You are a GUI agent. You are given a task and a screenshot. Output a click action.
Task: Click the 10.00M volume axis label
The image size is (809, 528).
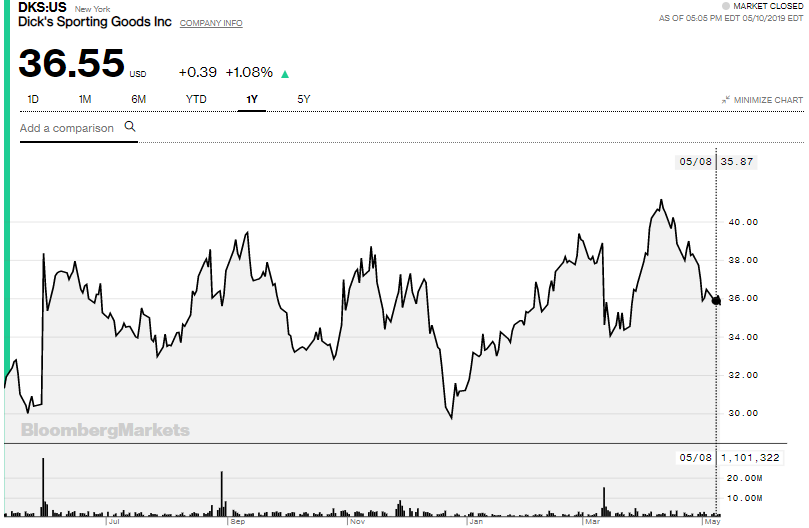(745, 499)
